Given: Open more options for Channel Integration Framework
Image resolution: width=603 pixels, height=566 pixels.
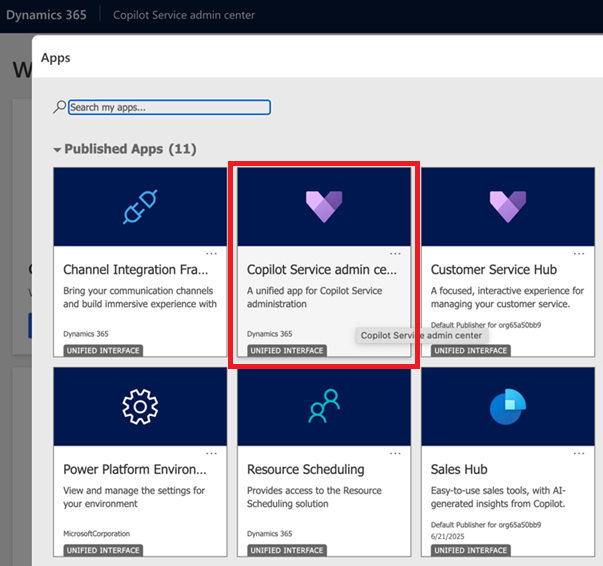Looking at the screenshot, I should pyautogui.click(x=211, y=254).
